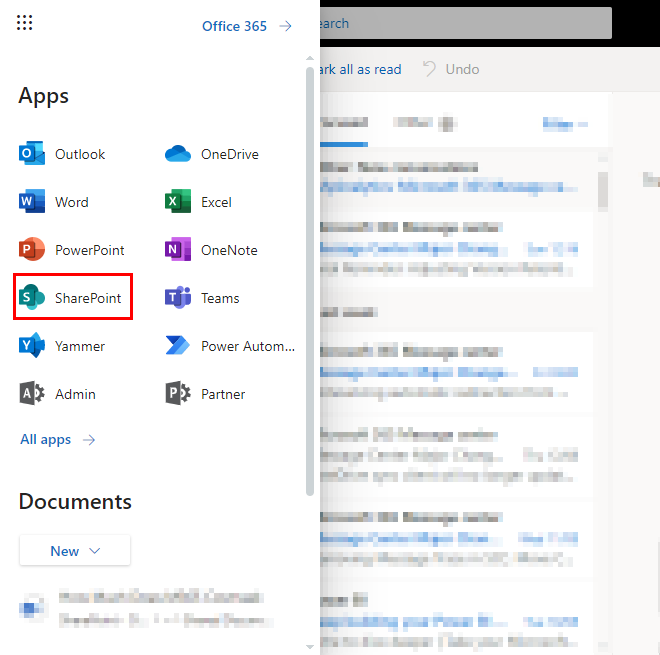Click the SharePoint label
The image size is (660, 655).
coord(88,298)
